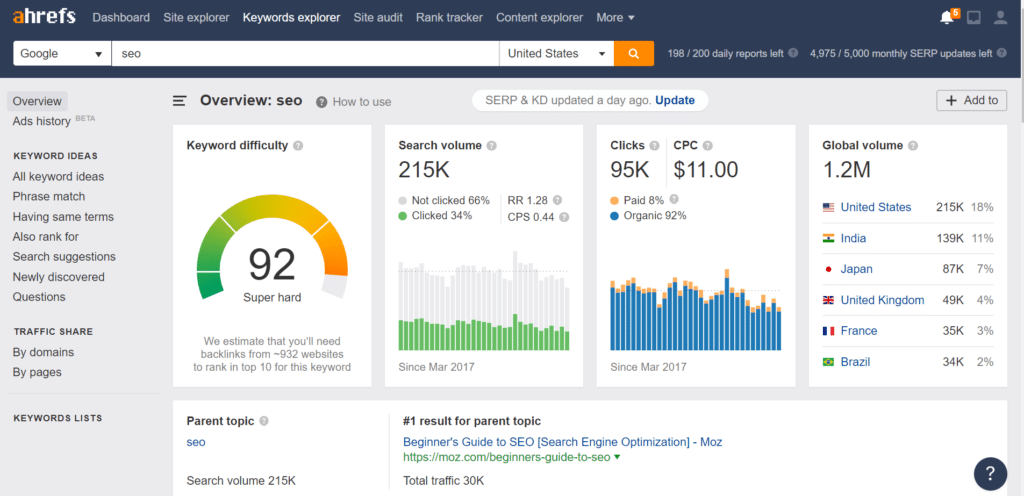Open the notifications bell icon
This screenshot has width=1024, height=496.
pos(946,18)
